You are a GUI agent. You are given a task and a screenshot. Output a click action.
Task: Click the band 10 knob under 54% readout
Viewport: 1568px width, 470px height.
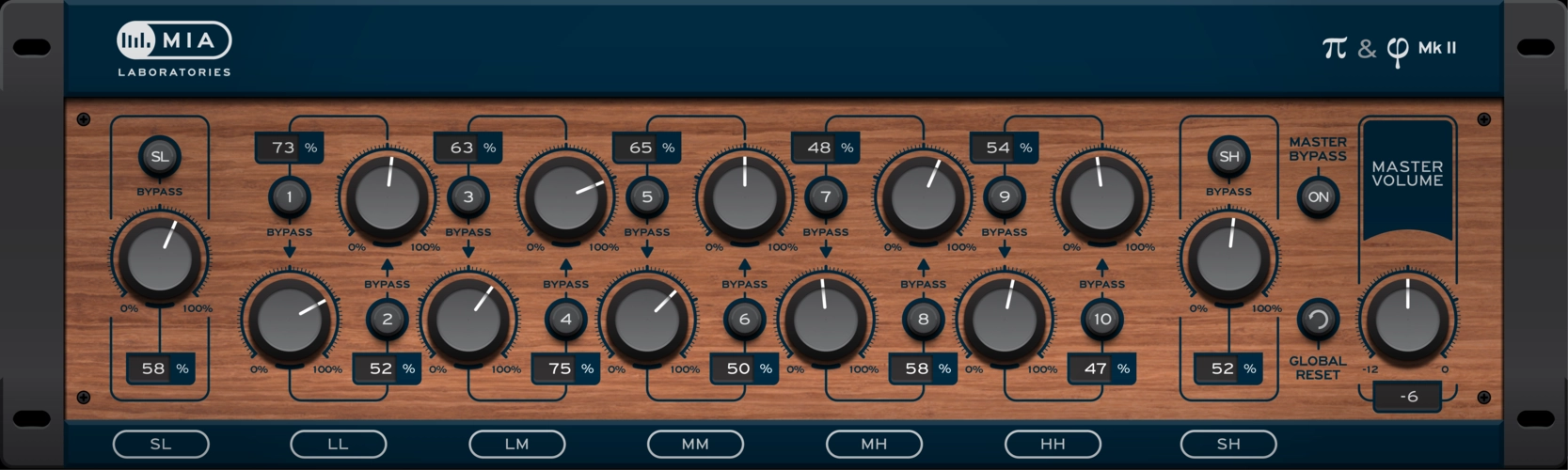(1102, 196)
